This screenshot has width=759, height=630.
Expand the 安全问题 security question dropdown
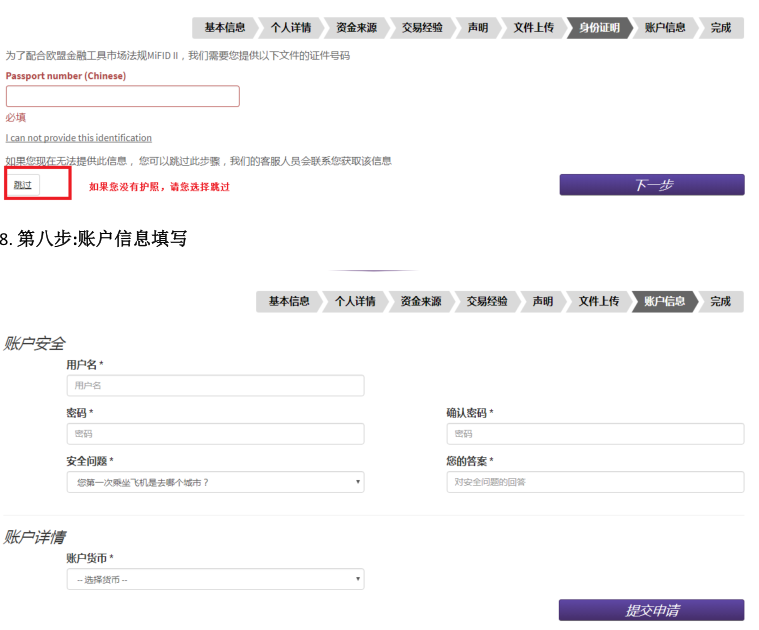coord(215,482)
